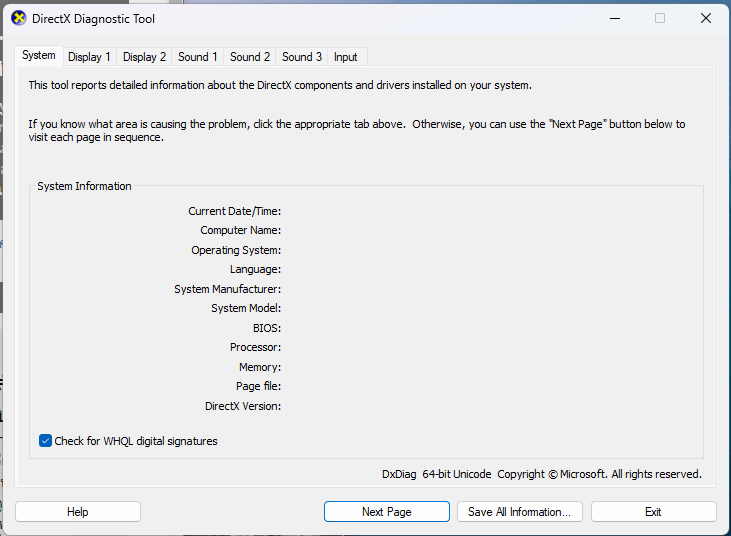Viewport: 731px width, 536px height.
Task: Click the DxDiag 64-bit Unicode copyright text
Action: click(x=542, y=474)
